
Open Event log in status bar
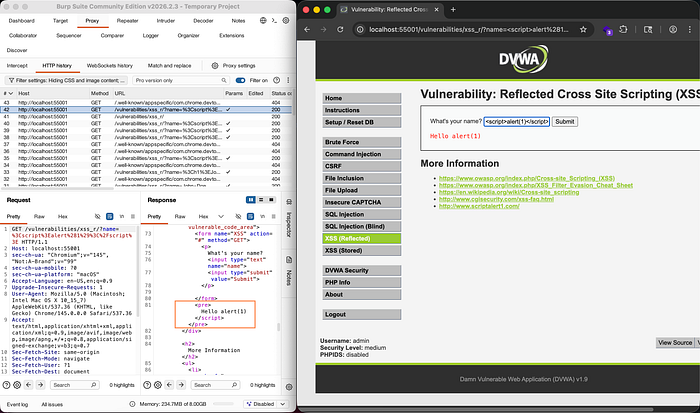coord(17,405)
